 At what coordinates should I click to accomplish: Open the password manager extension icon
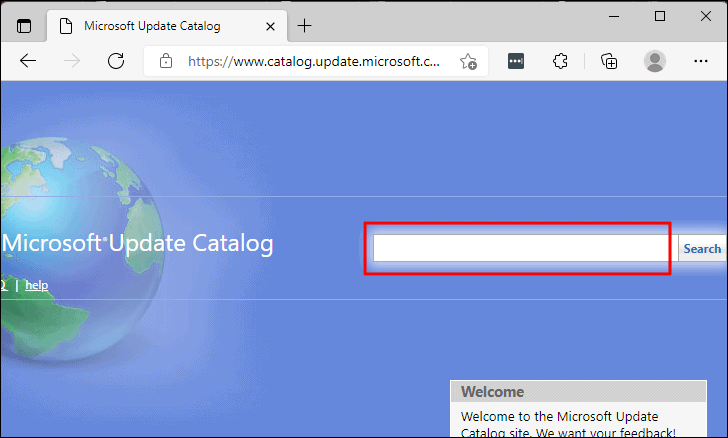516,61
